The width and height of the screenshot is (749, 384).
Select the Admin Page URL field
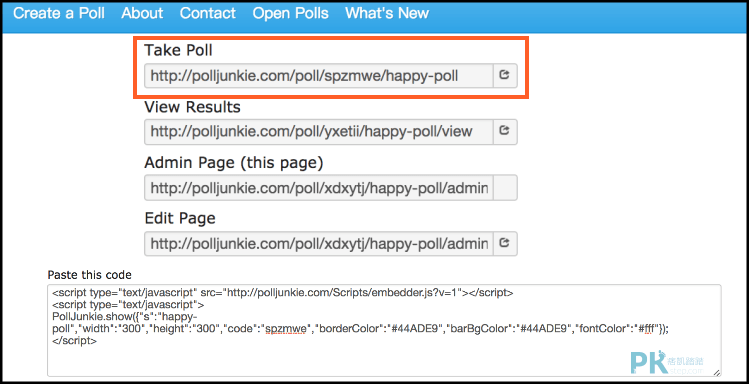tap(319, 187)
